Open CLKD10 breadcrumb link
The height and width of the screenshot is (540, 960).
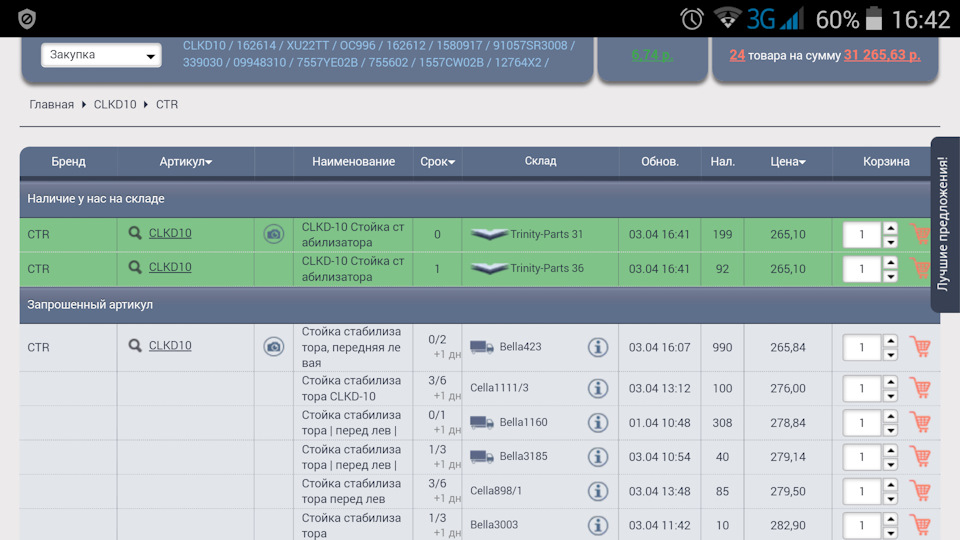click(x=114, y=104)
